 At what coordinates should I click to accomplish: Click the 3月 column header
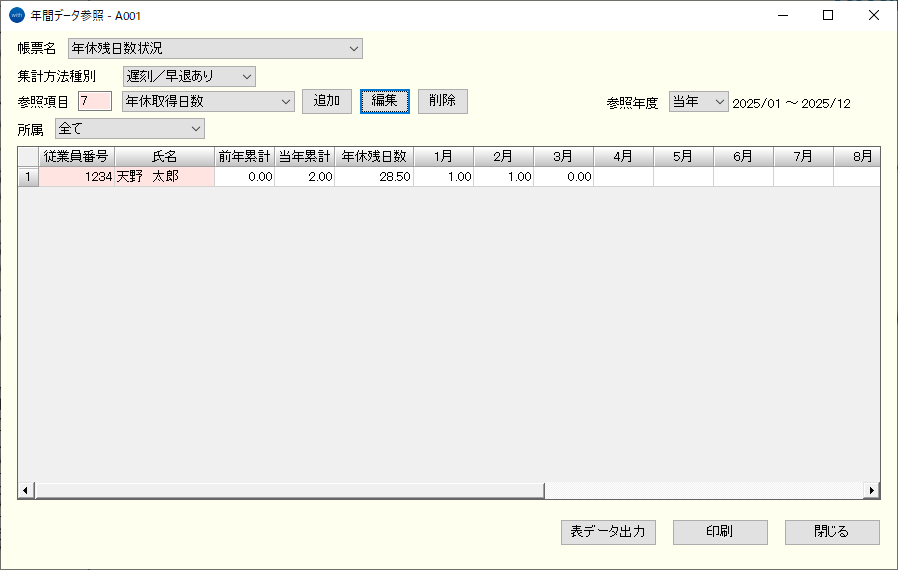coord(564,156)
